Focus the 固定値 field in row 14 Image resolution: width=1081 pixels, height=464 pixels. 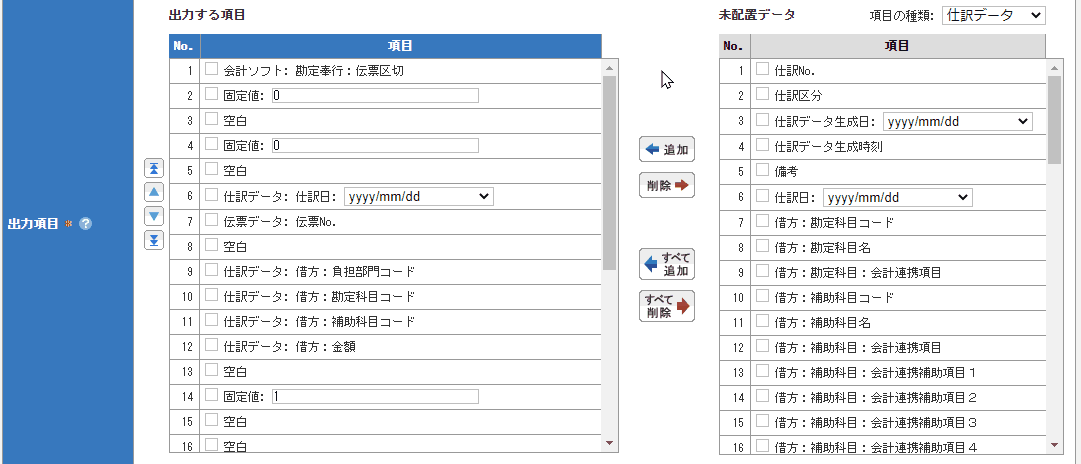coord(374,396)
